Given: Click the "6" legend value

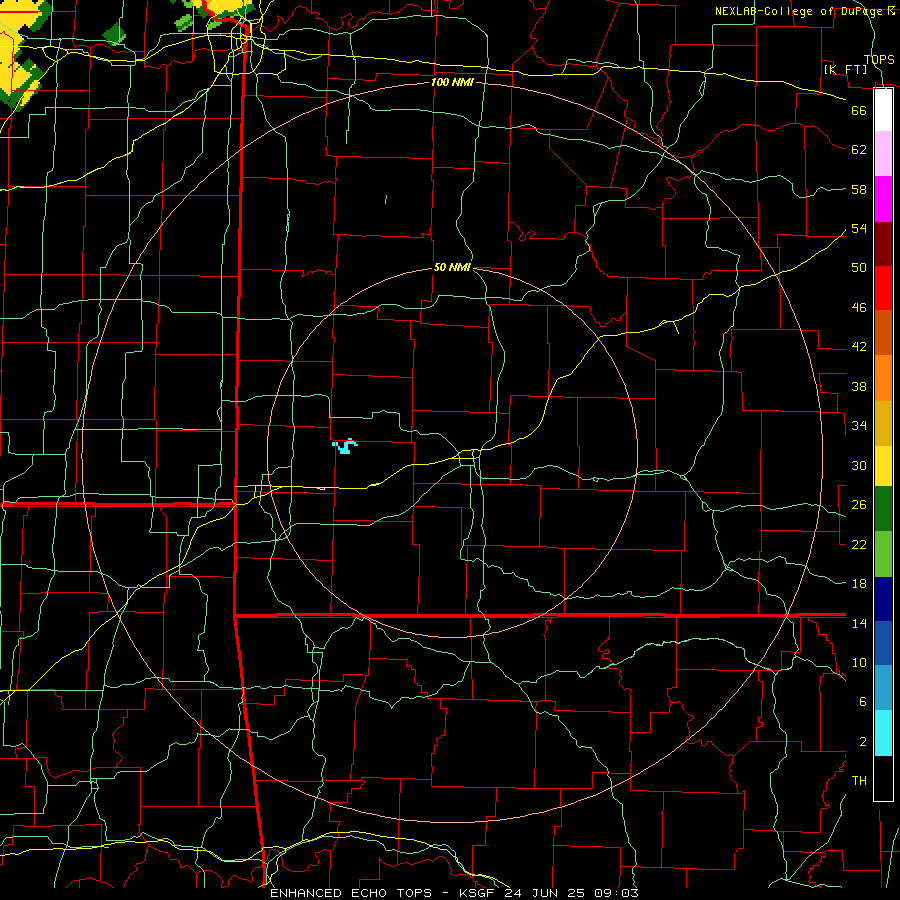Looking at the screenshot, I should [863, 702].
